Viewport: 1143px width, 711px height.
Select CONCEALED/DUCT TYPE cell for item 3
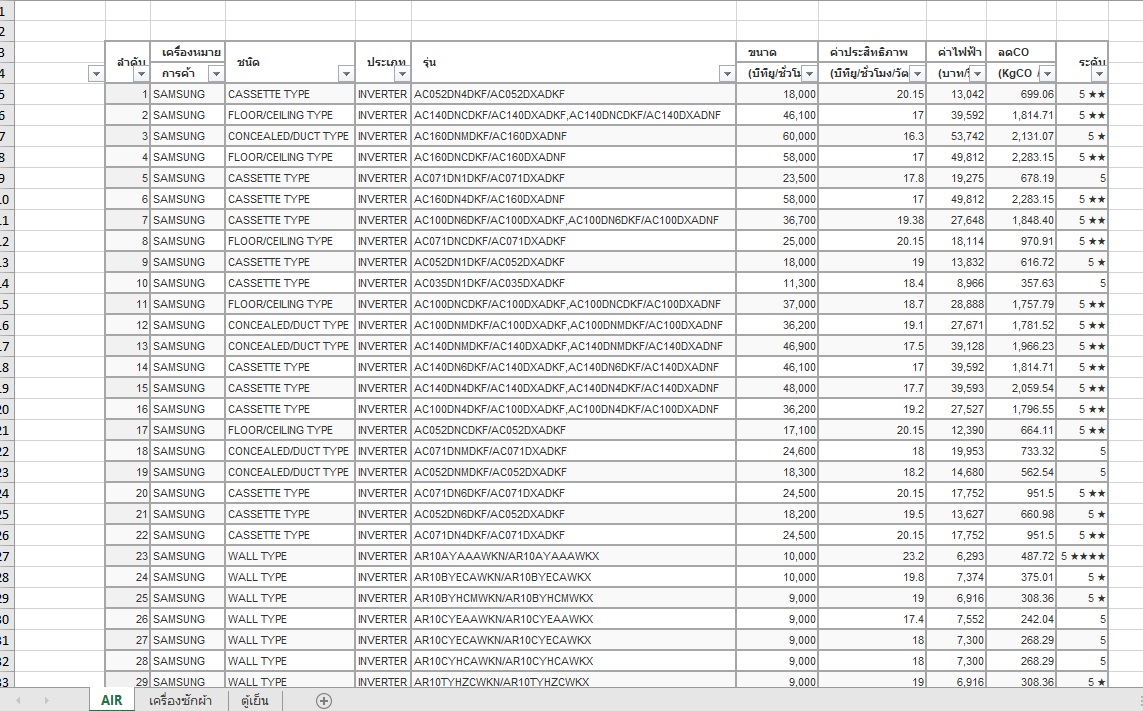[x=290, y=136]
